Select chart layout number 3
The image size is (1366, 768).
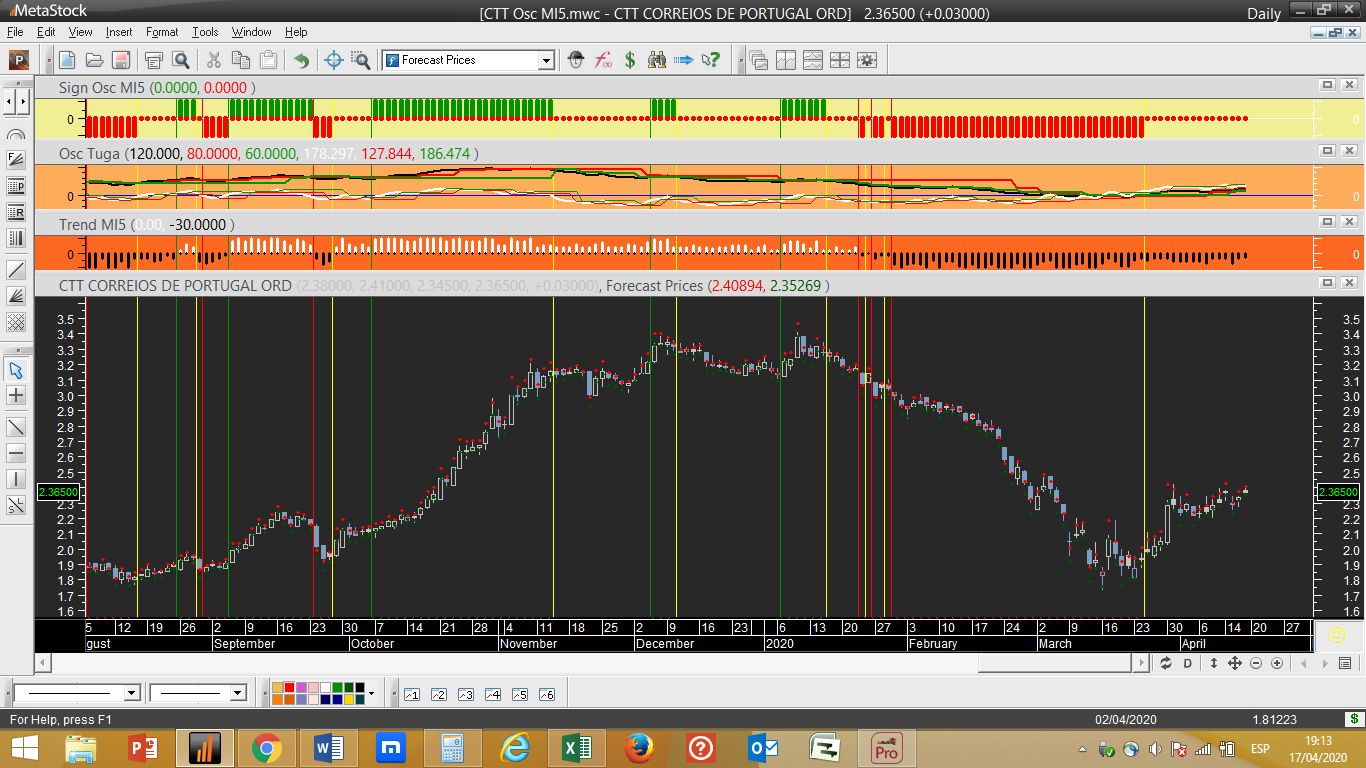(x=465, y=694)
